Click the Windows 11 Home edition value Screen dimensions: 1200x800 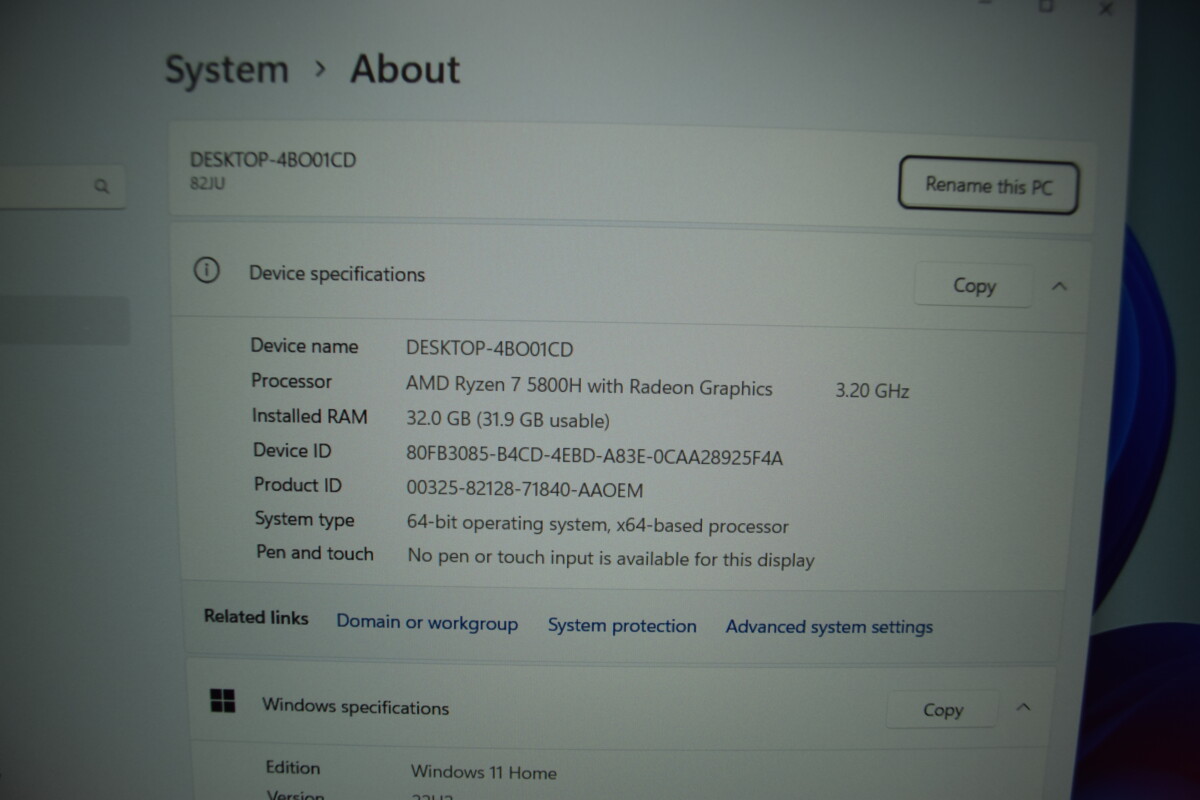click(484, 772)
